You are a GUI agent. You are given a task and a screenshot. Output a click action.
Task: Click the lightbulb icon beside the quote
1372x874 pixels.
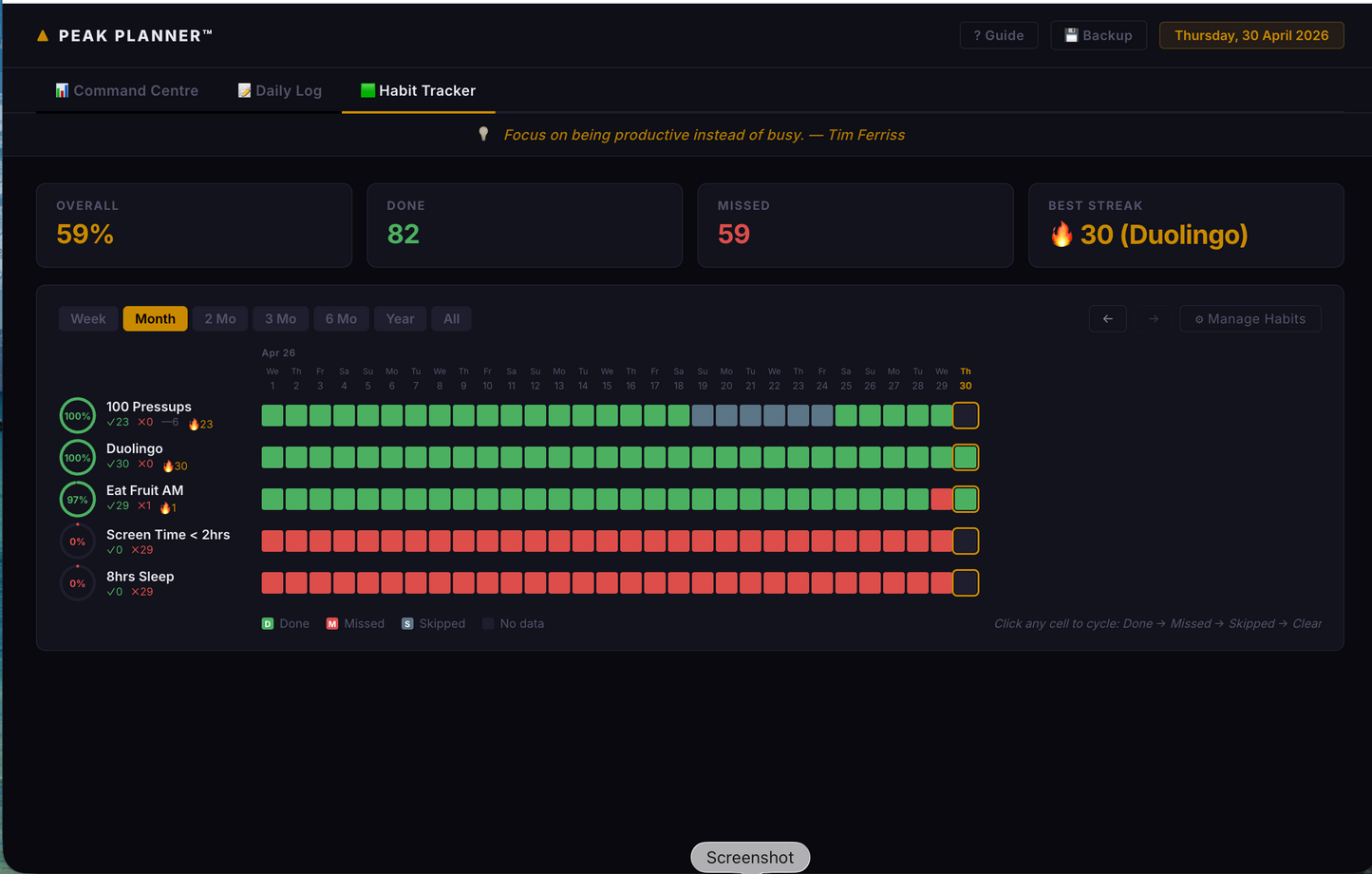483,134
